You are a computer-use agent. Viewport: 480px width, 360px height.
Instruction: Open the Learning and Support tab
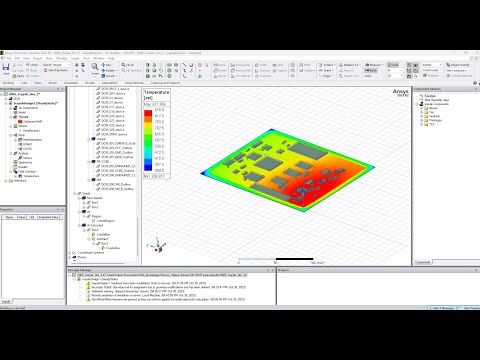click(166, 83)
